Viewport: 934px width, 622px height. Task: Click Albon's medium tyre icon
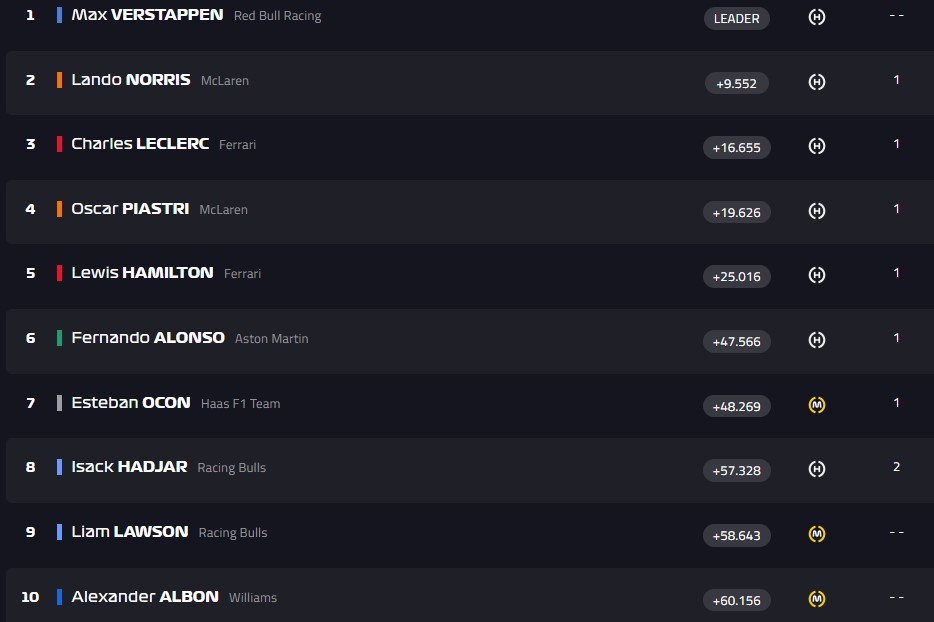point(816,599)
